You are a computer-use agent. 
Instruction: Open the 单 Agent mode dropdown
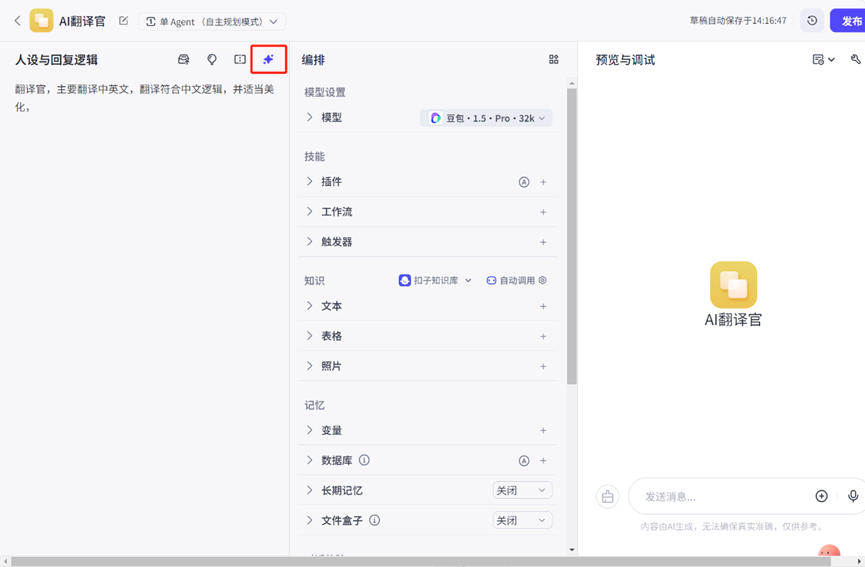212,22
